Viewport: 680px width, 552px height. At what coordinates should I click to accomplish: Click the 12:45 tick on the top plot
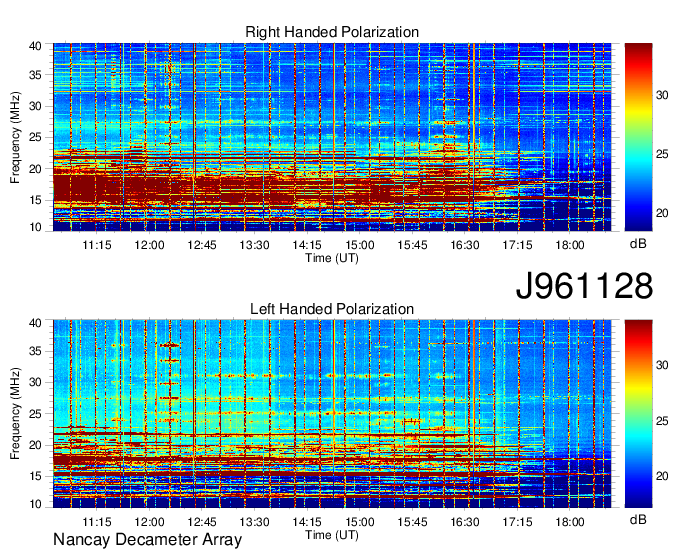pyautogui.click(x=202, y=245)
